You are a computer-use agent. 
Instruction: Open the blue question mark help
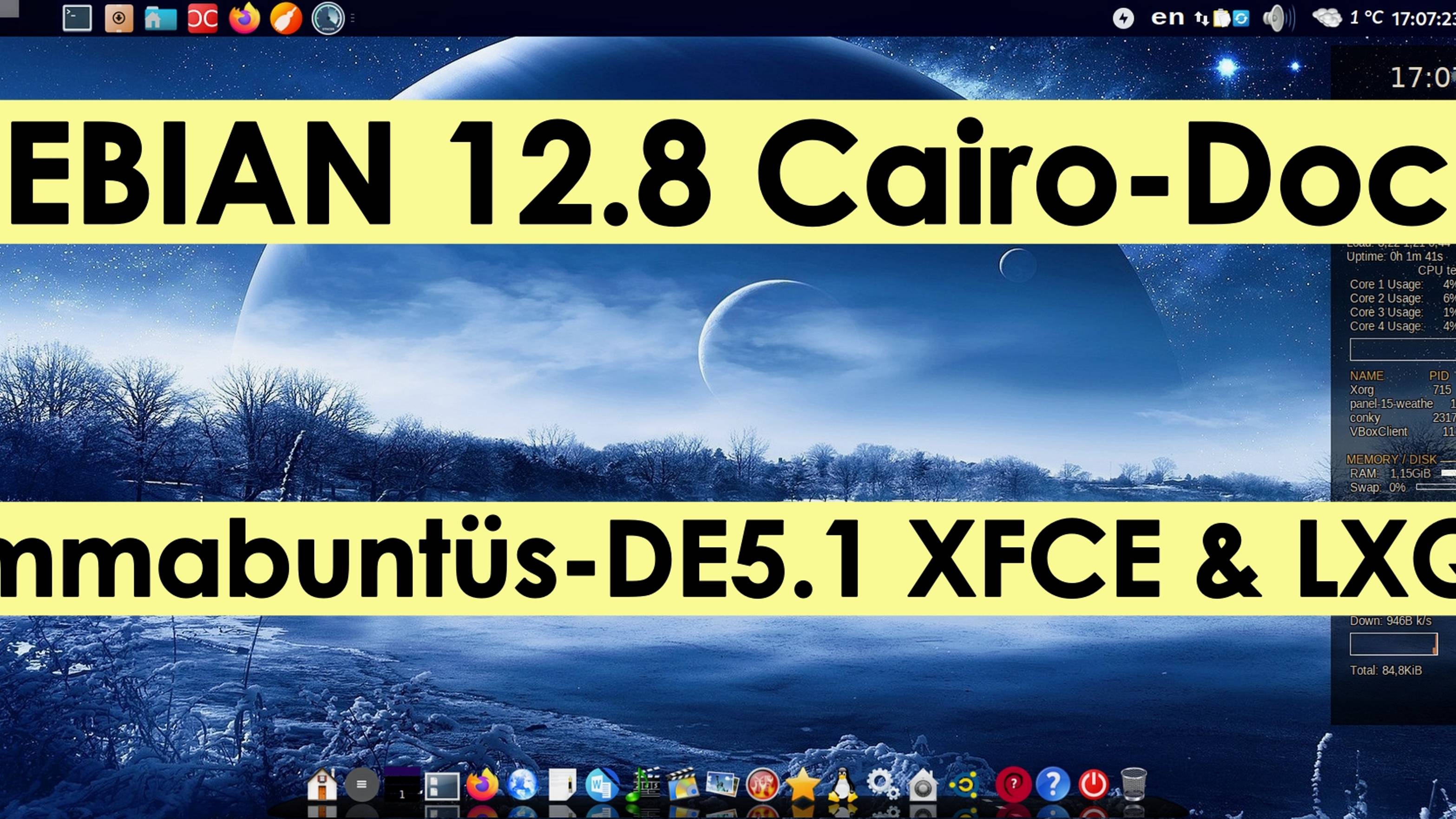pos(1053,785)
